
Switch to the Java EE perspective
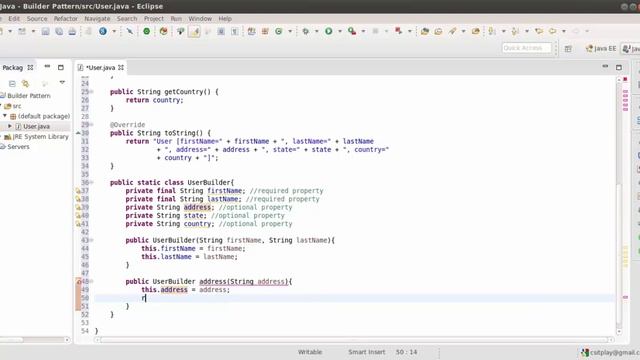click(600, 49)
